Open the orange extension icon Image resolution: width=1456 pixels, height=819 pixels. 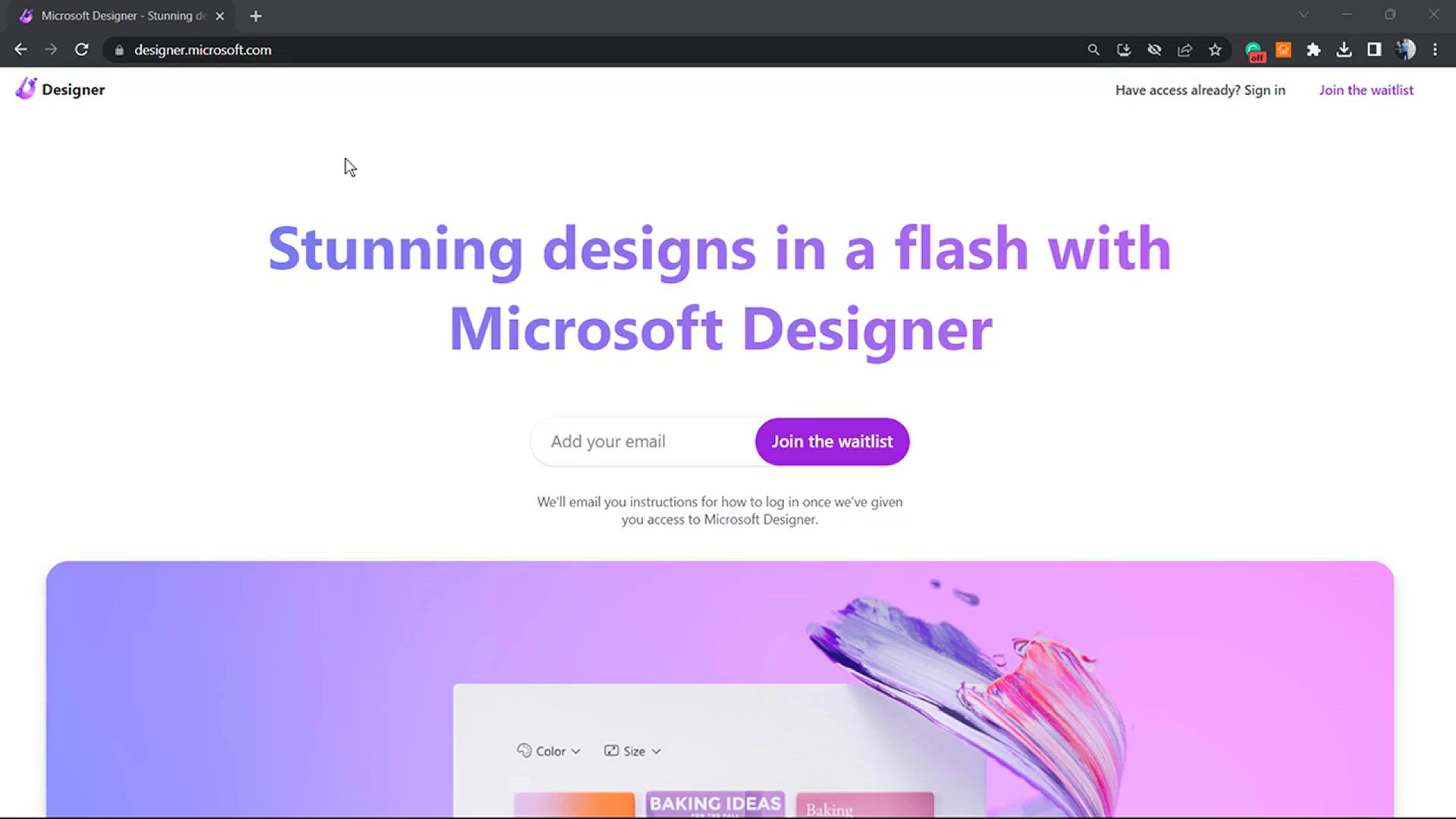tap(1283, 49)
